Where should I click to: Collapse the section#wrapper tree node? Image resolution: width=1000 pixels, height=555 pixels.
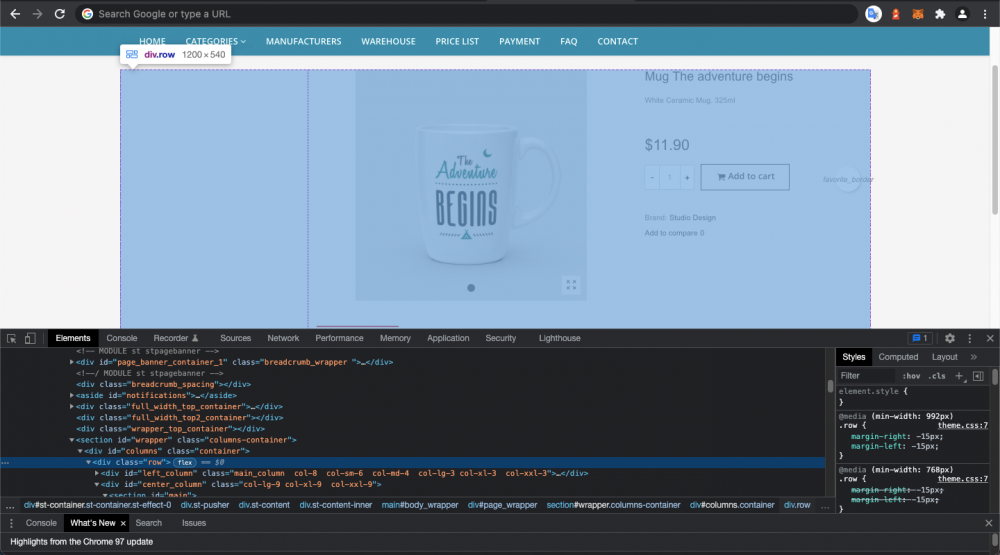[72, 440]
